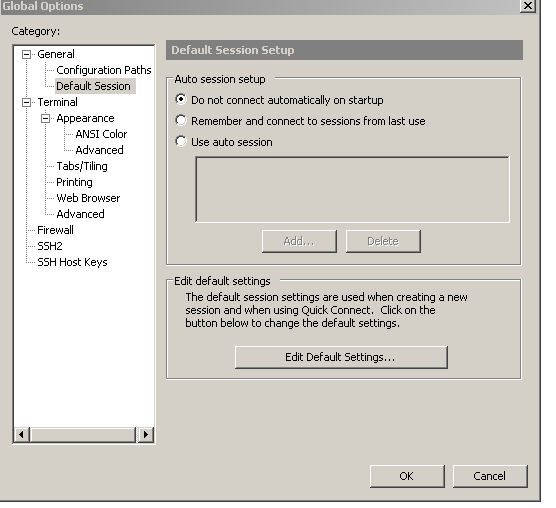Collapse the General tree node
Viewport: 556px width, 508px height.
26,54
